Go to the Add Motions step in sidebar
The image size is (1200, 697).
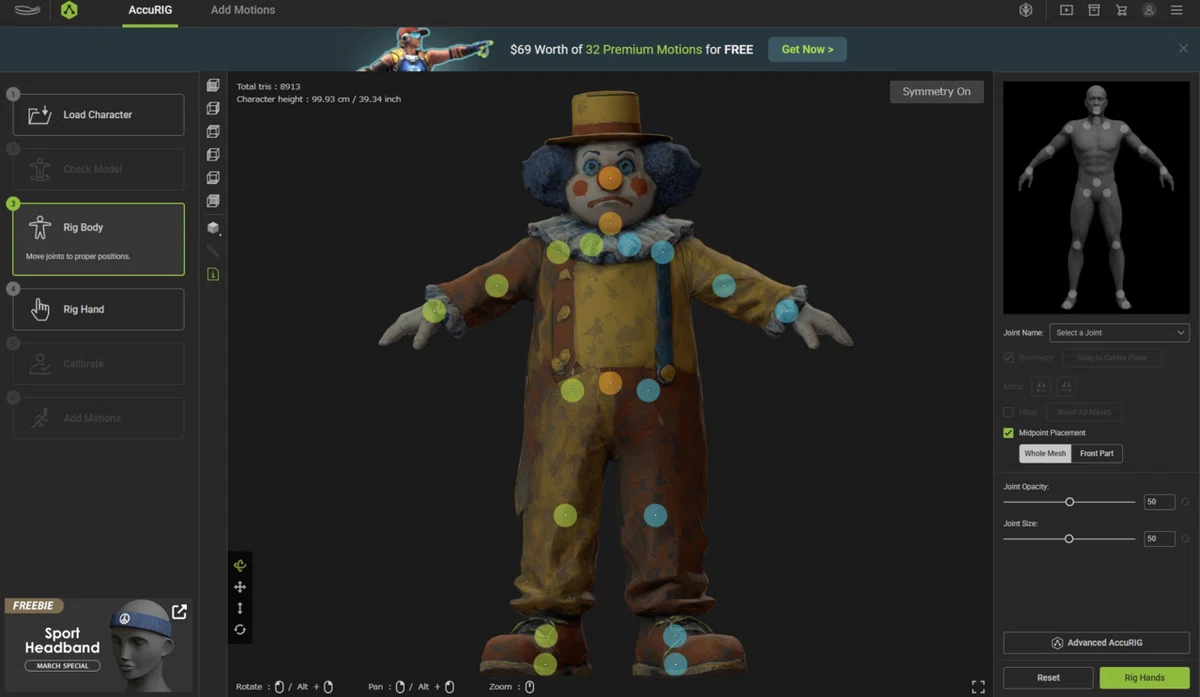[x=98, y=418]
